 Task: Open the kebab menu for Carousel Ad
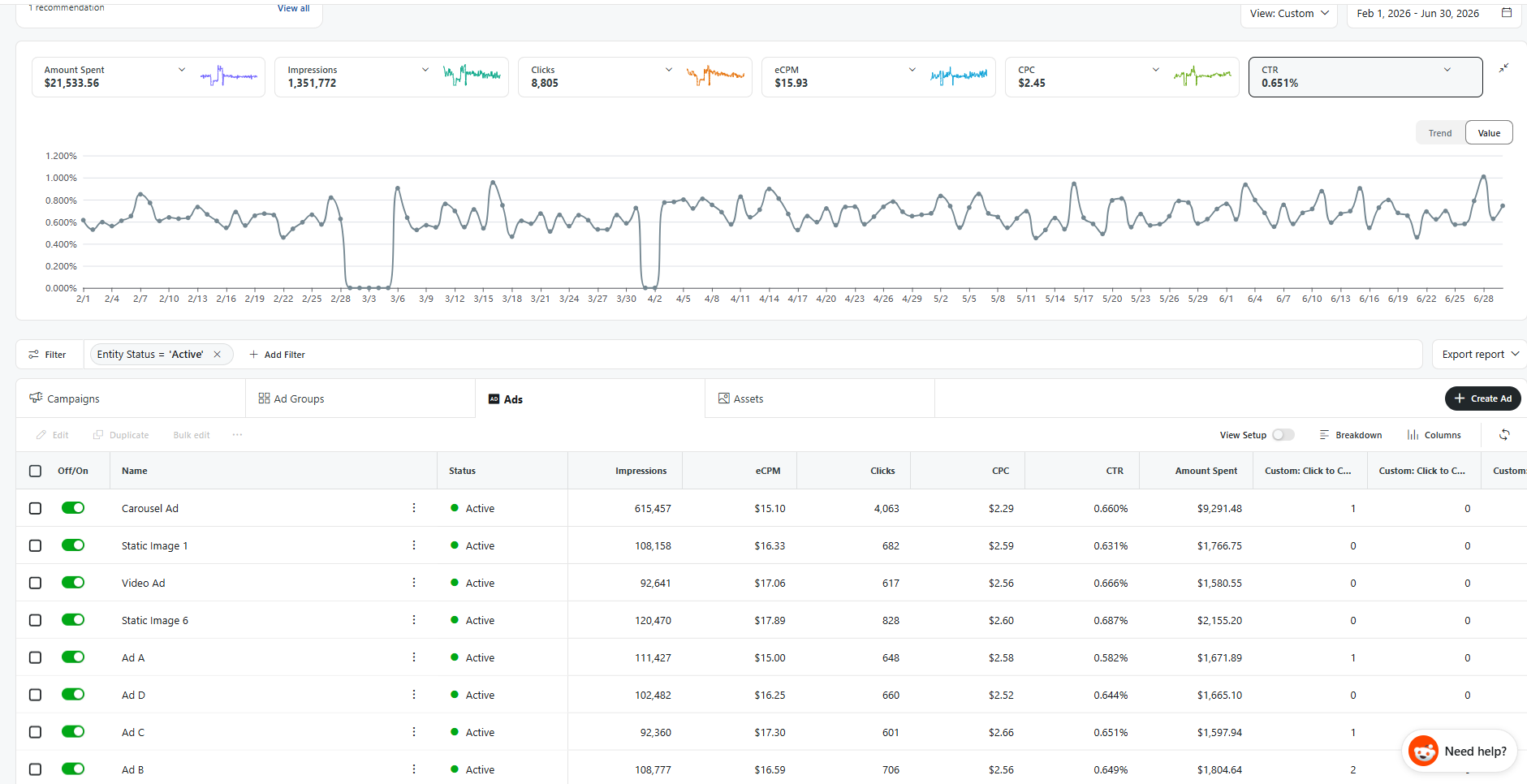[x=414, y=508]
